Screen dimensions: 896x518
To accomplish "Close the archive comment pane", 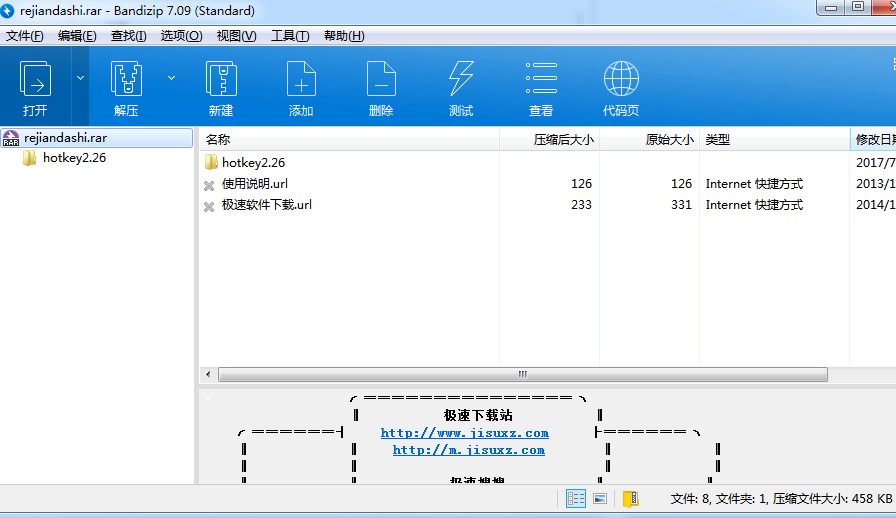I will pos(208,398).
